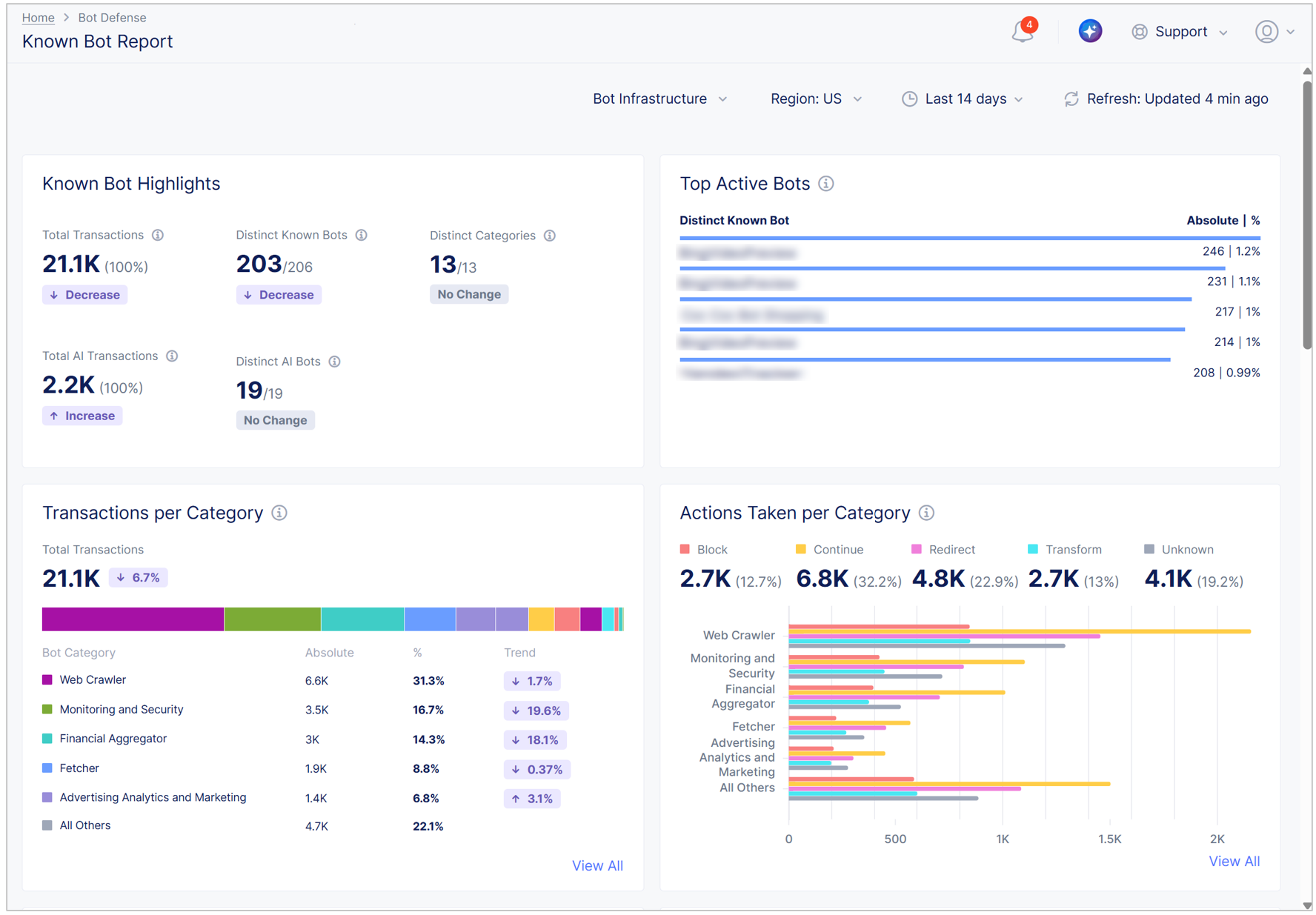Select the All Others category row
This screenshot has width=1316, height=915.
click(x=332, y=825)
